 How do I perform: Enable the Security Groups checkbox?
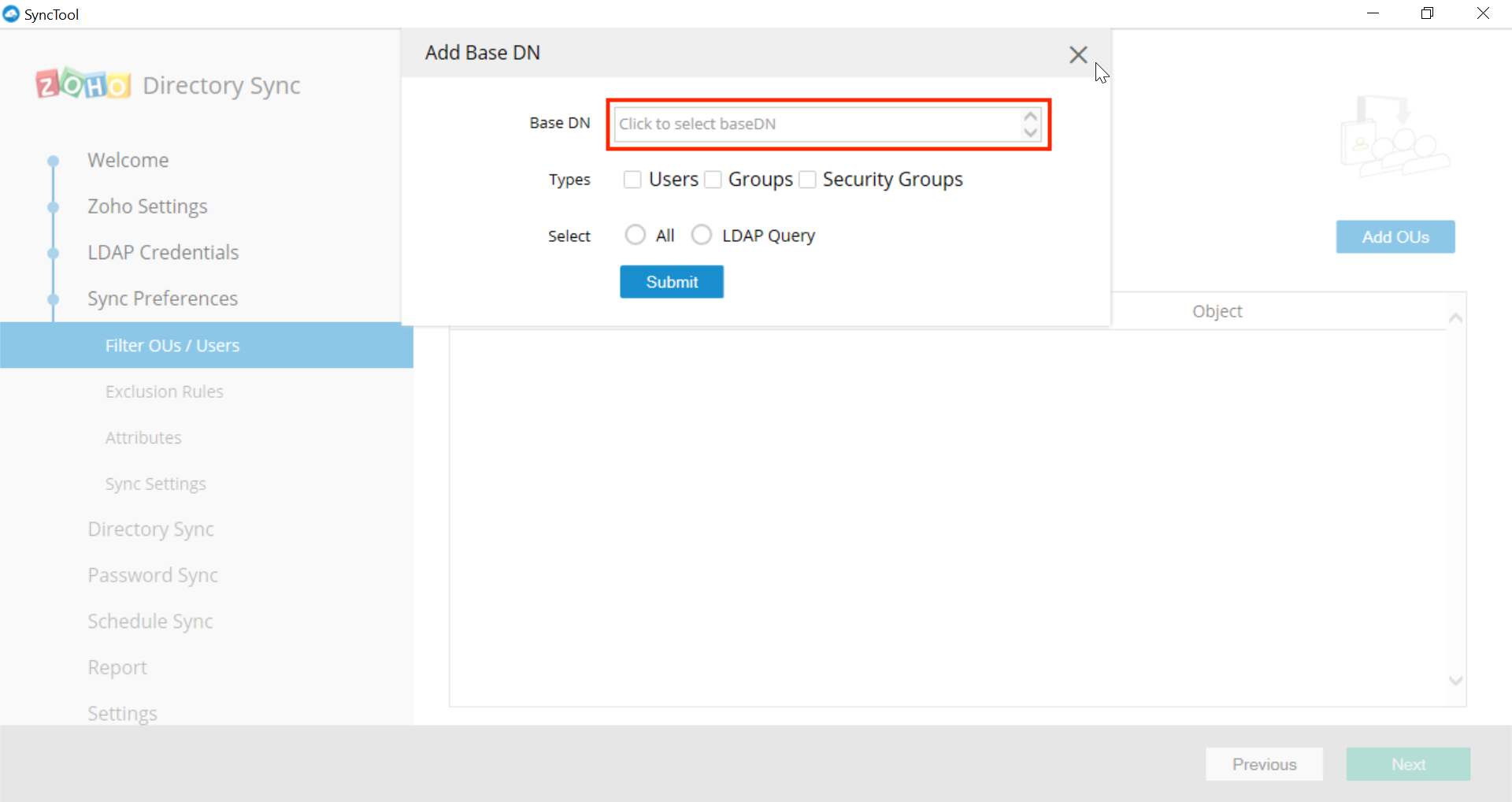[x=807, y=179]
